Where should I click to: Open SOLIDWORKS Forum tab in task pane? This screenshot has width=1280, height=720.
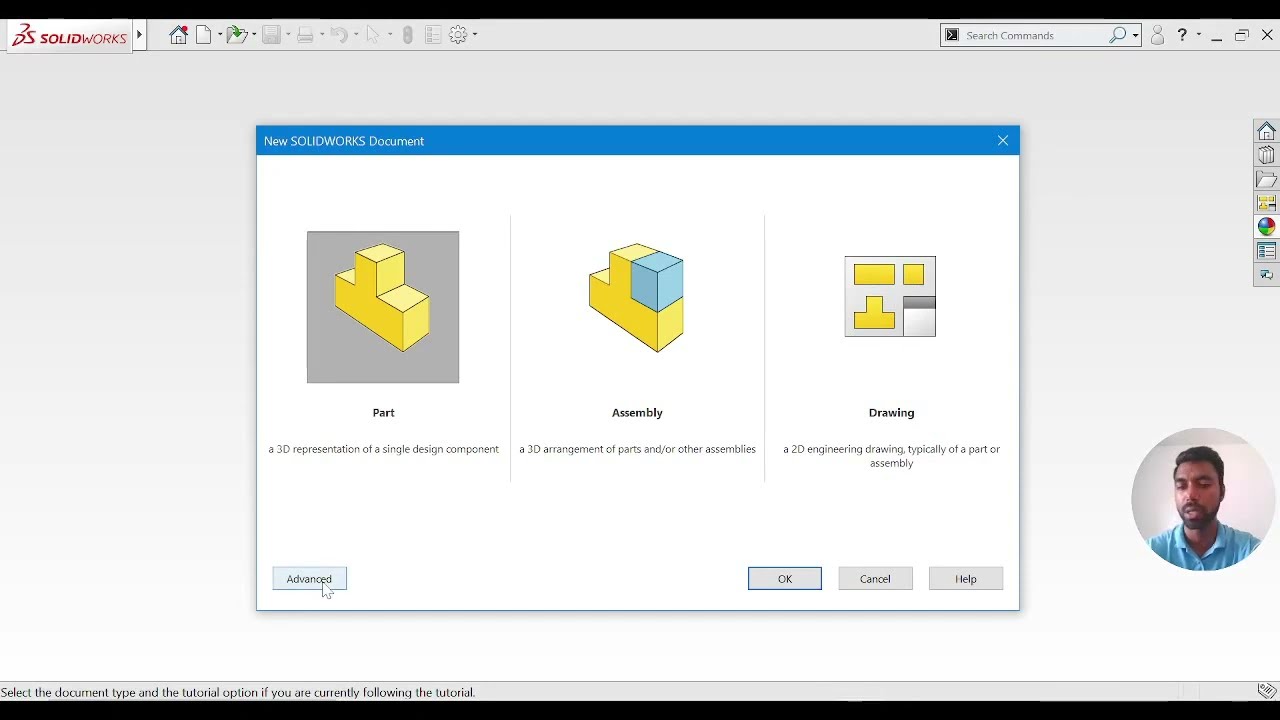click(x=1266, y=275)
